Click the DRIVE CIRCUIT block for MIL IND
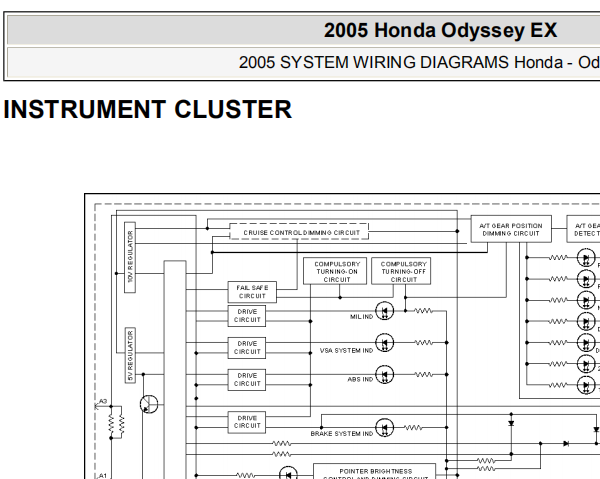Viewport: 600px width, 479px height. point(247,316)
